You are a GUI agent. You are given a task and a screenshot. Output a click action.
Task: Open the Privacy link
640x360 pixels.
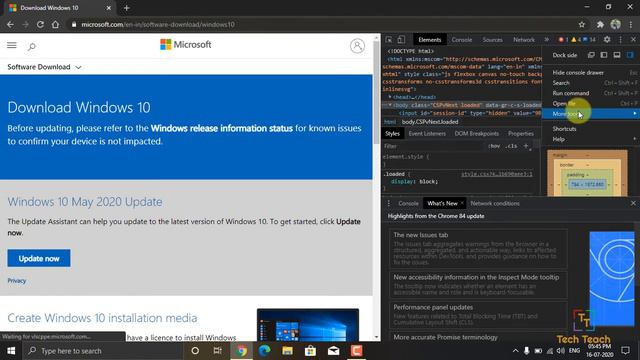(x=17, y=281)
